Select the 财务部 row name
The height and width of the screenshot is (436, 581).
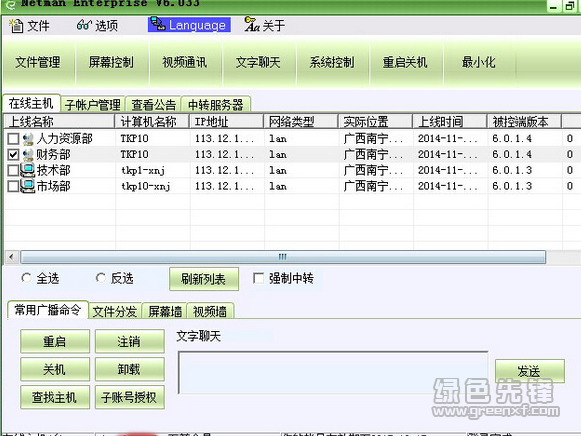pos(53,154)
